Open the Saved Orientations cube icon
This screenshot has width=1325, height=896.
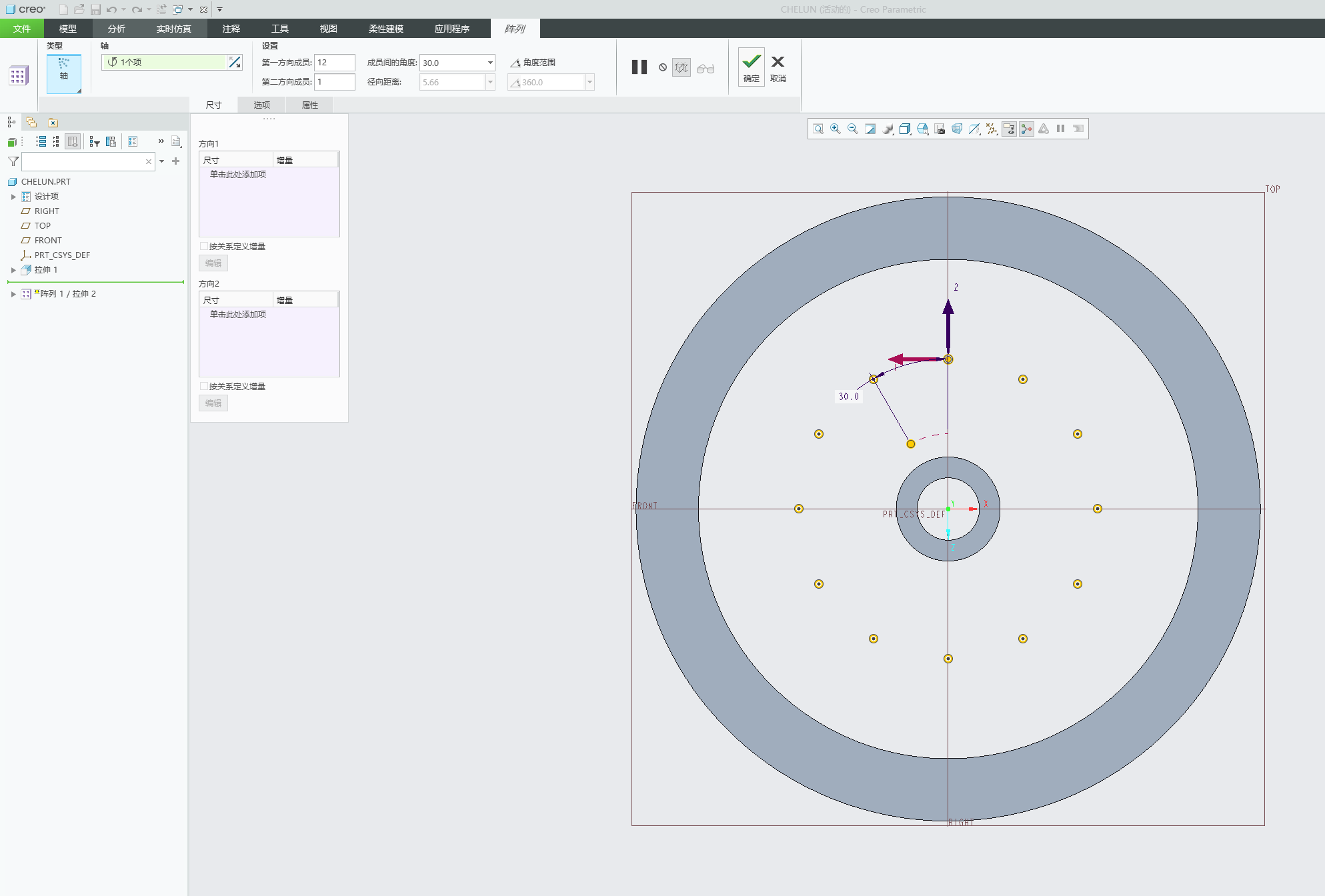(x=922, y=129)
